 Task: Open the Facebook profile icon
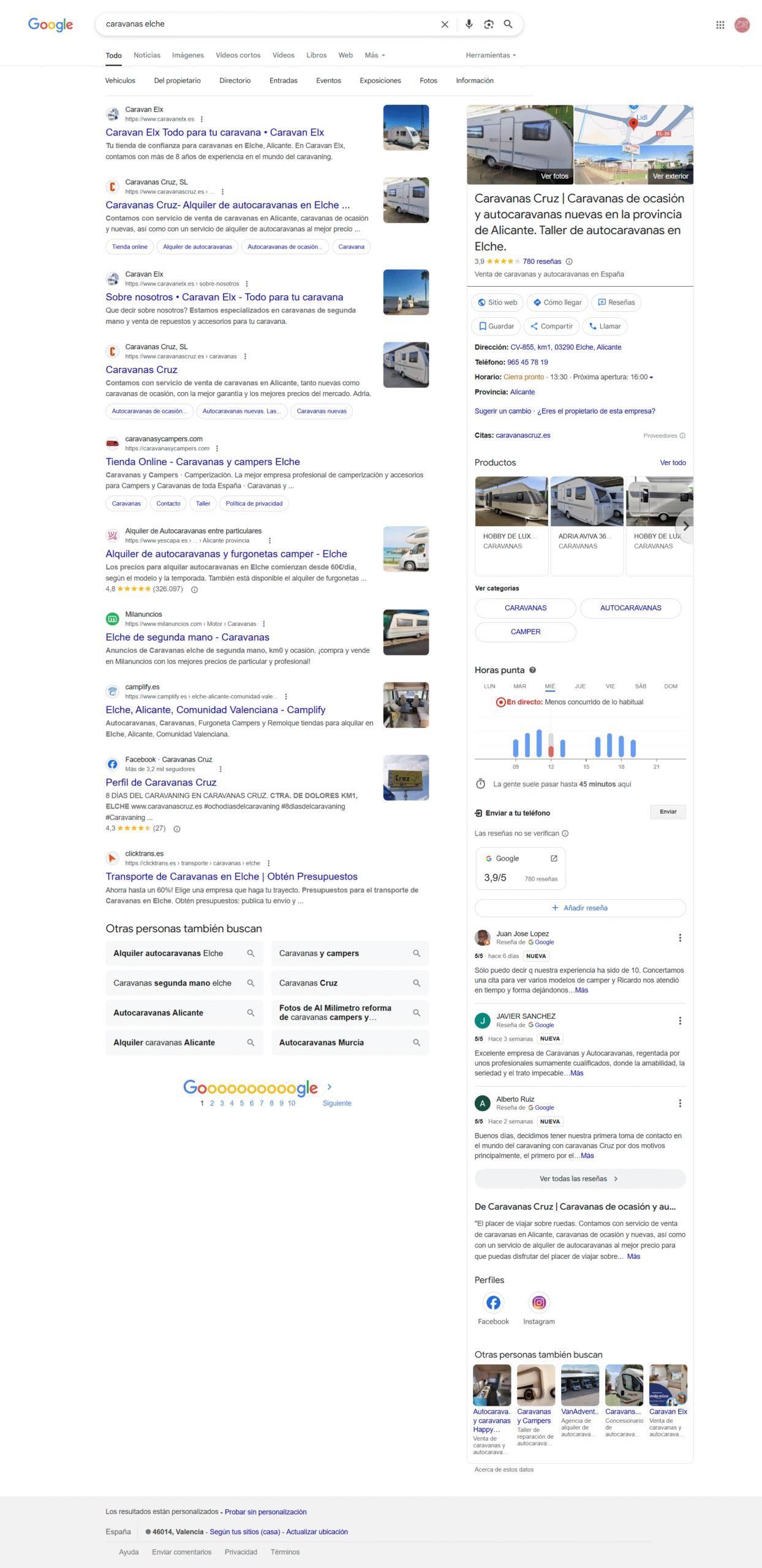[493, 1303]
